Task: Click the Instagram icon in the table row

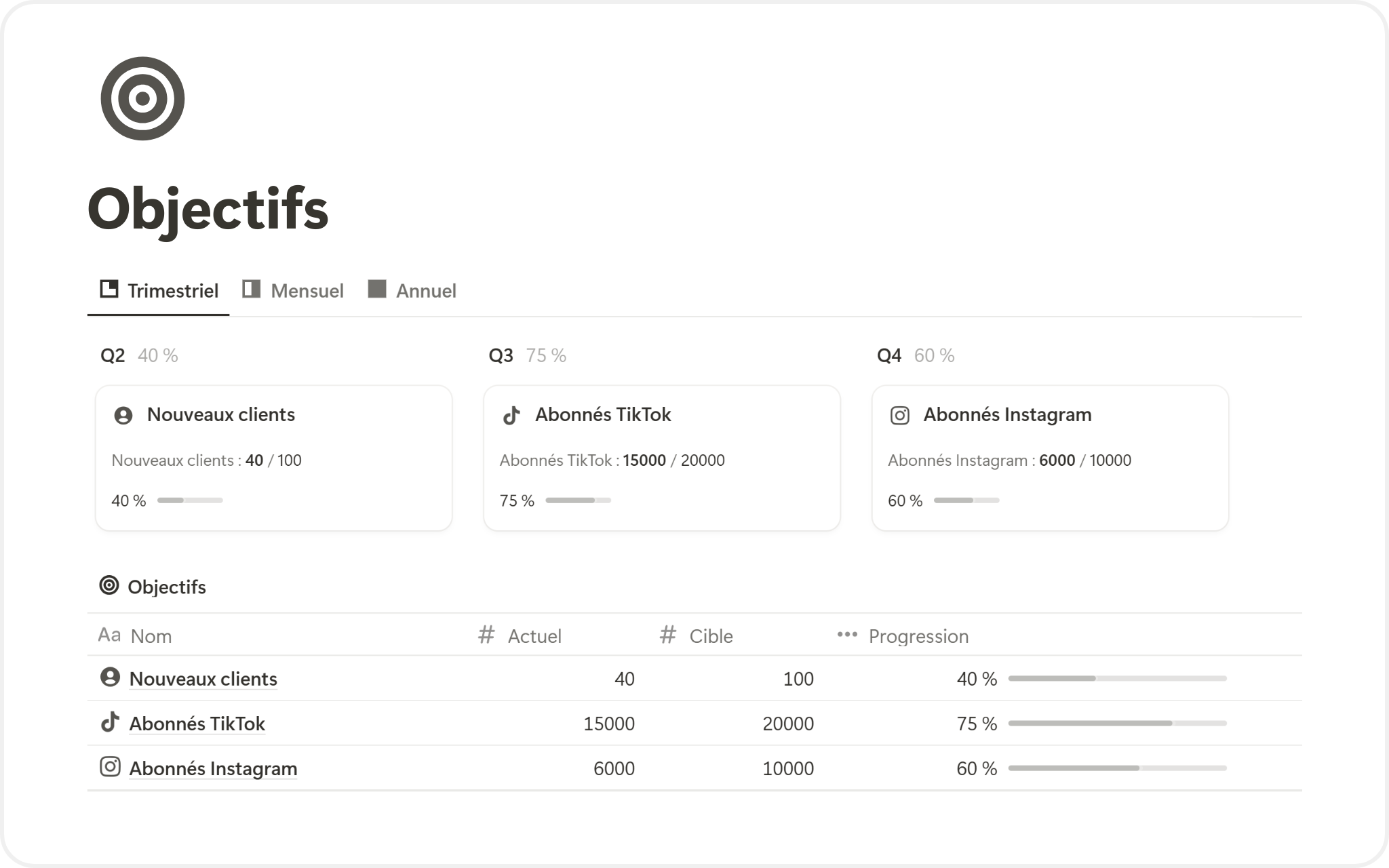Action: click(110, 767)
